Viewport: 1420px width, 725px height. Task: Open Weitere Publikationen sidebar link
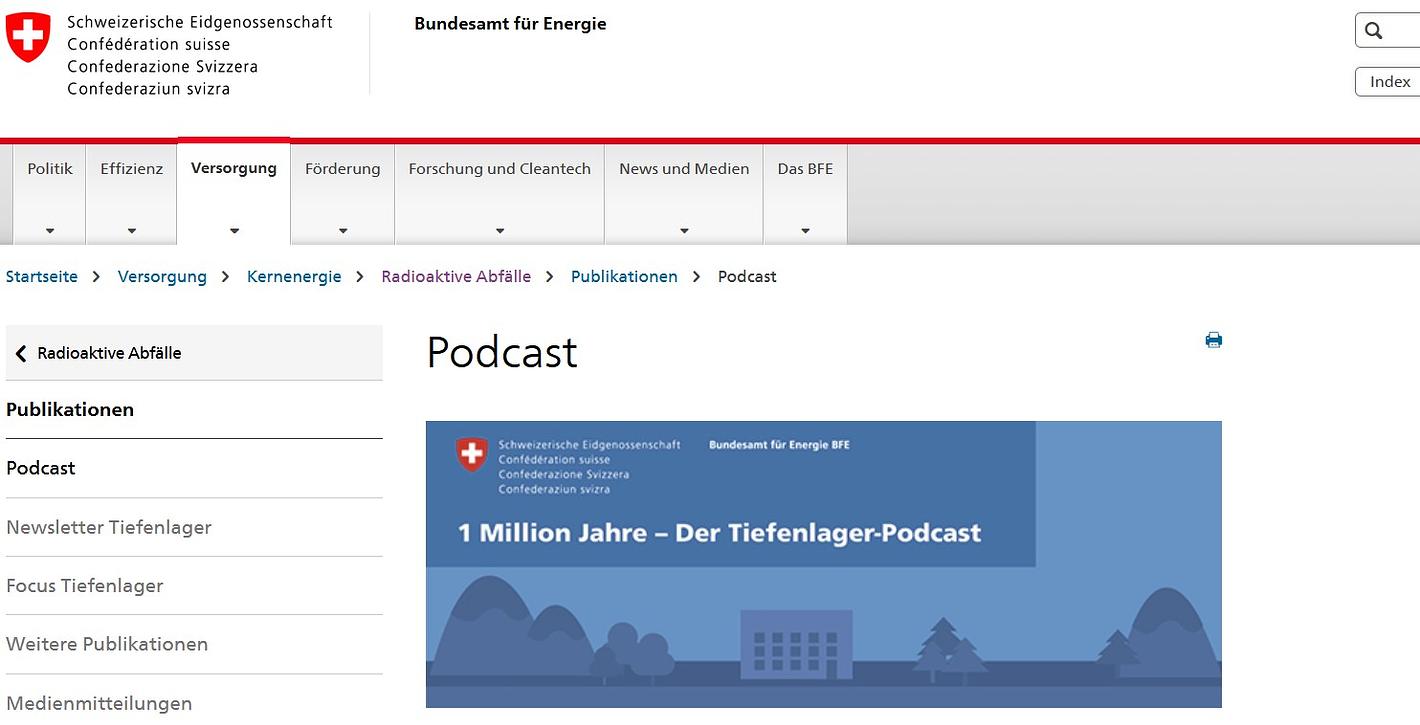[x=107, y=644]
